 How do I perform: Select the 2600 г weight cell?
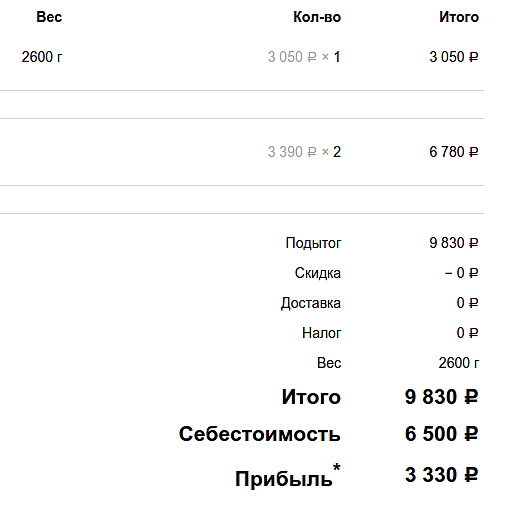(x=42, y=57)
